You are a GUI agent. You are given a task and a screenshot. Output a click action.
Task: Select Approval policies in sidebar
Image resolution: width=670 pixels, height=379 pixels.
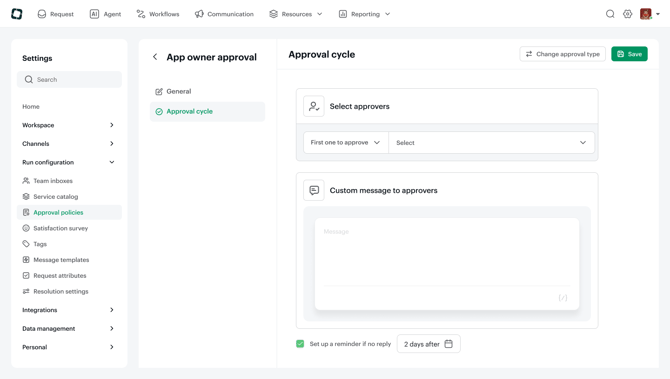69,212
